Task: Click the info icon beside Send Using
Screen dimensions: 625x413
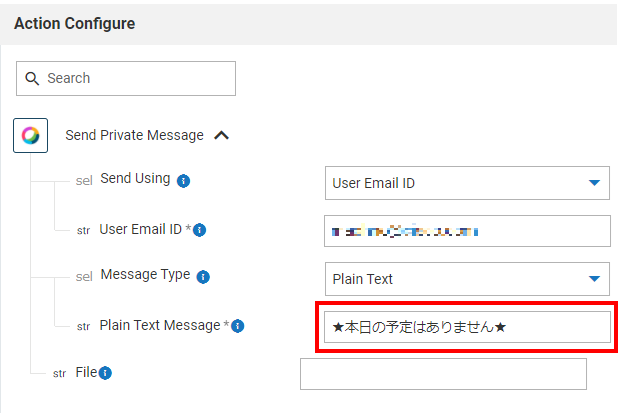Action: point(184,181)
